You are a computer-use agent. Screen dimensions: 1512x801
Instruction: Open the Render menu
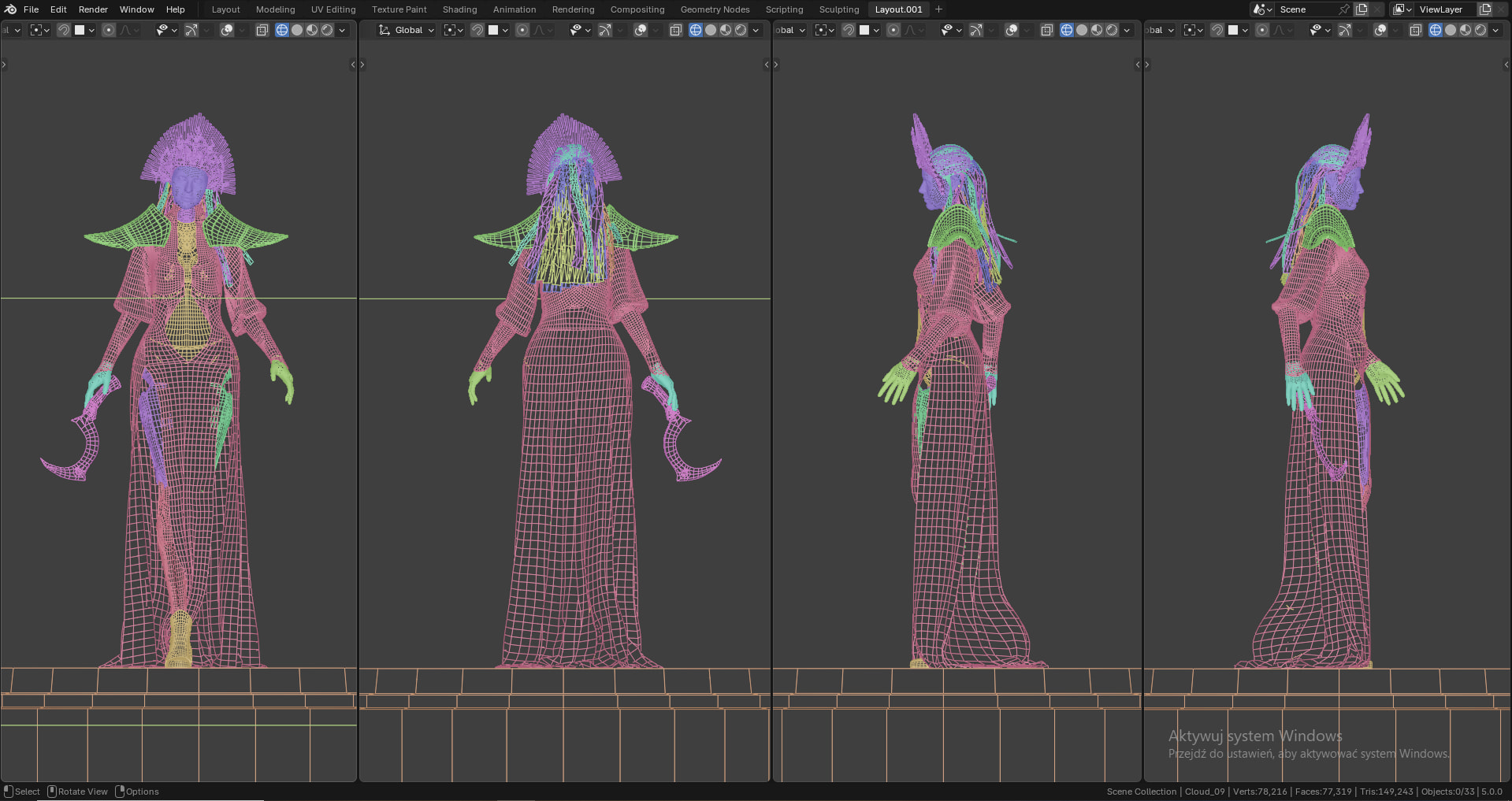(x=93, y=9)
